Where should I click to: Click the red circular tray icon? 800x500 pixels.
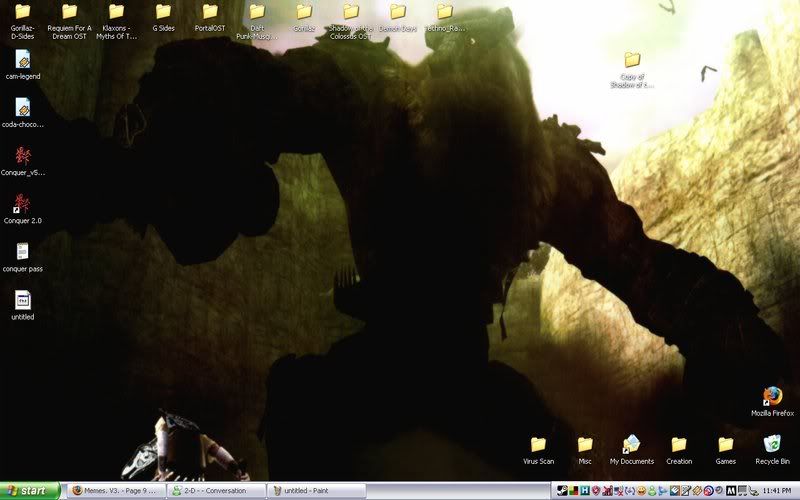(709, 491)
